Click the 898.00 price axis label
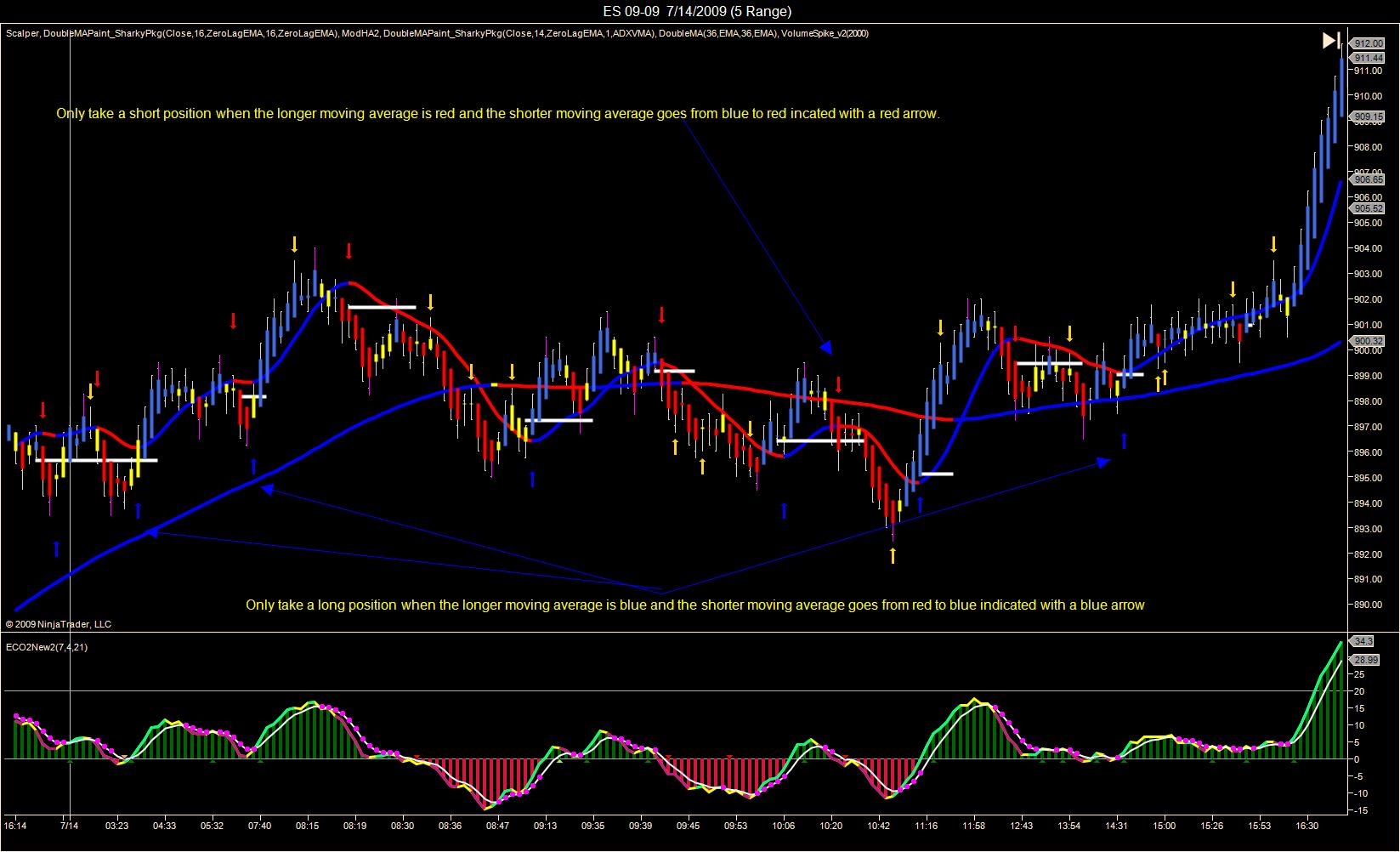This screenshot has width=1400, height=852. 1368,401
